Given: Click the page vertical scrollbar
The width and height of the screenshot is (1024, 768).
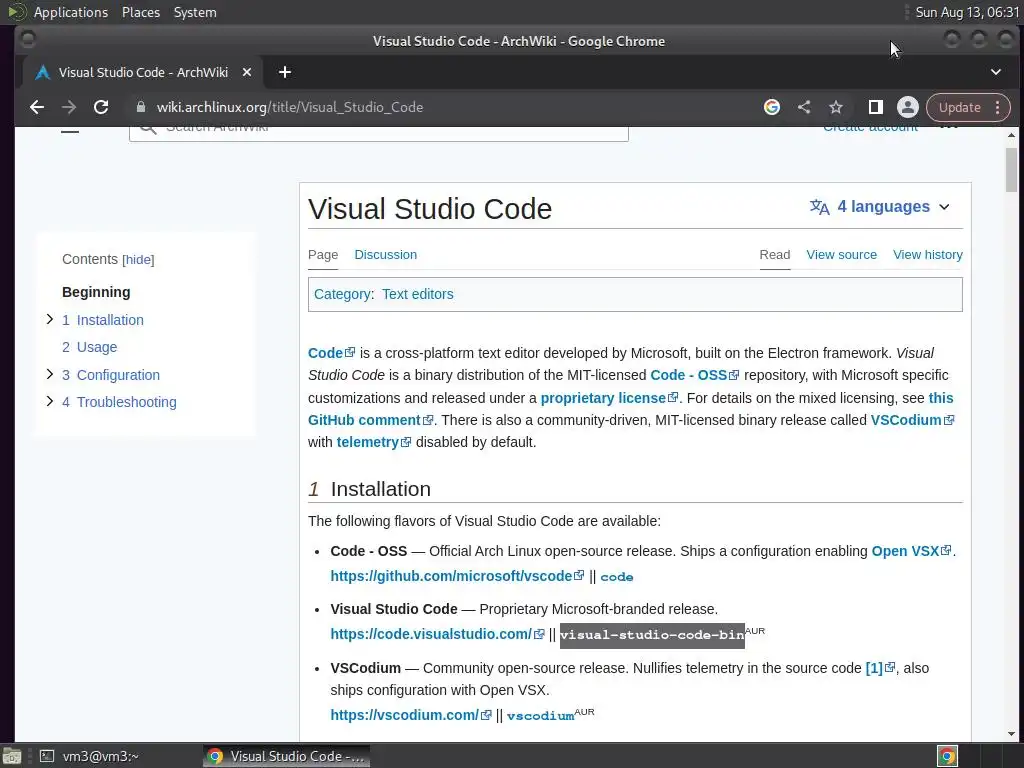Looking at the screenshot, I should [x=1011, y=400].
